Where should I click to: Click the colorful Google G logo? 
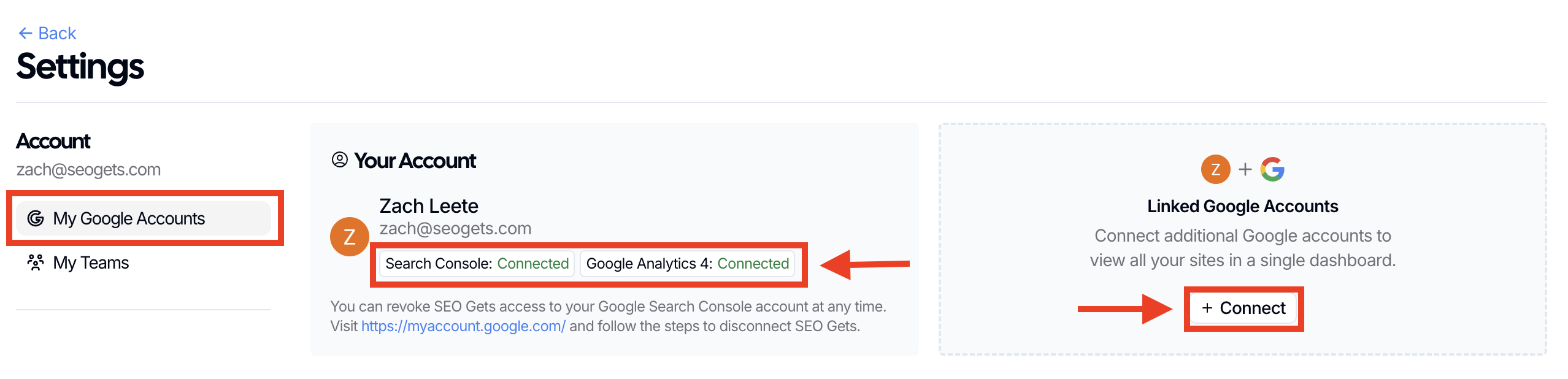(1272, 169)
